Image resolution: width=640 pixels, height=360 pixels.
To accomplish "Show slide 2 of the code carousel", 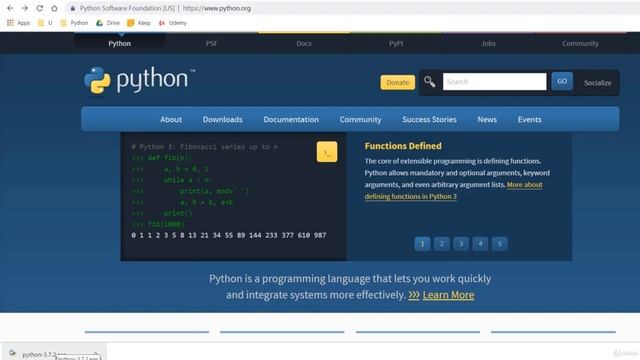I will tap(442, 244).
